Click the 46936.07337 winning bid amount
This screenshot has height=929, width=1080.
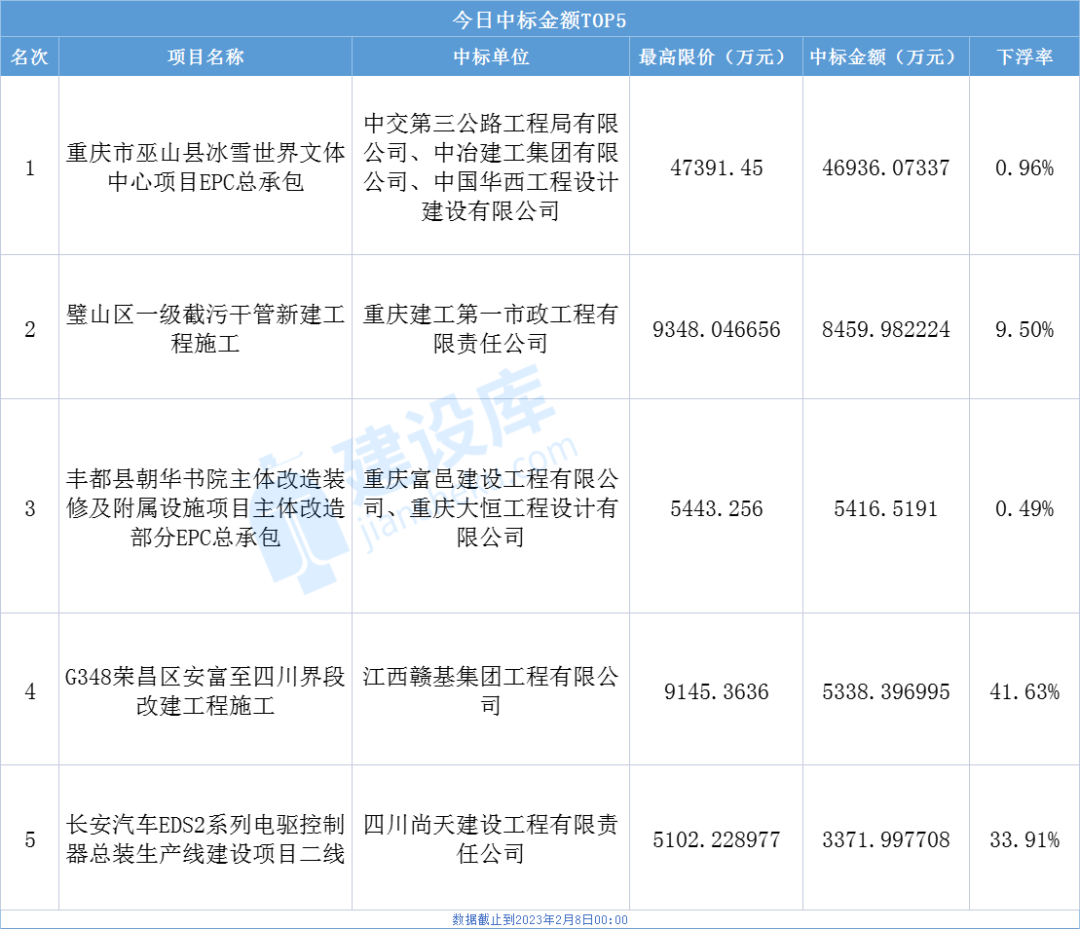(x=885, y=168)
